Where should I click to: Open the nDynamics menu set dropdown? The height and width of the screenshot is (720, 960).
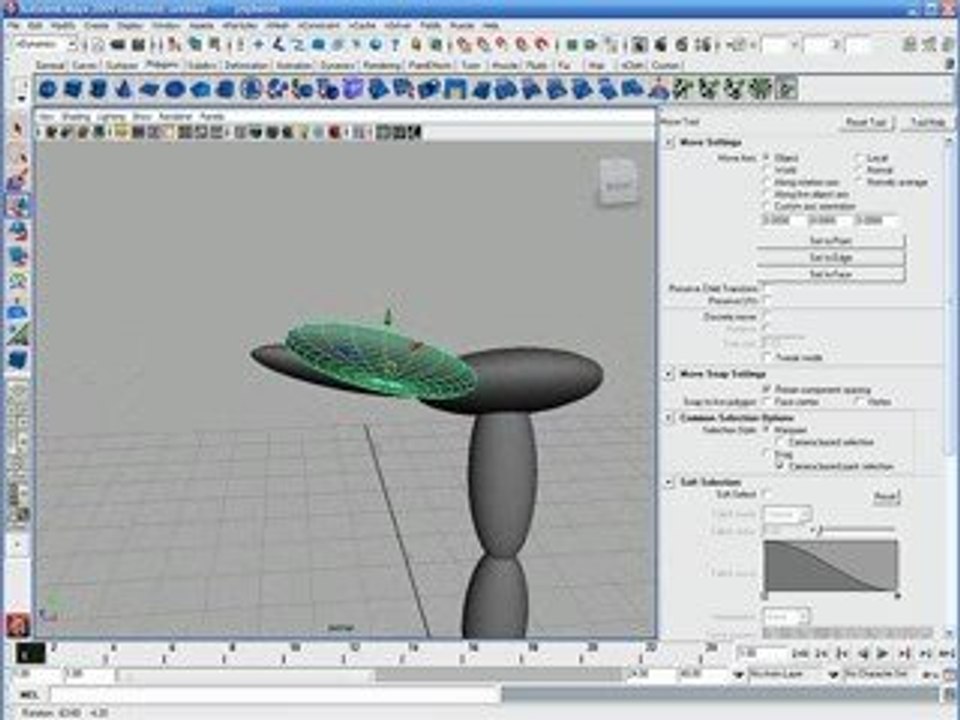45,45
